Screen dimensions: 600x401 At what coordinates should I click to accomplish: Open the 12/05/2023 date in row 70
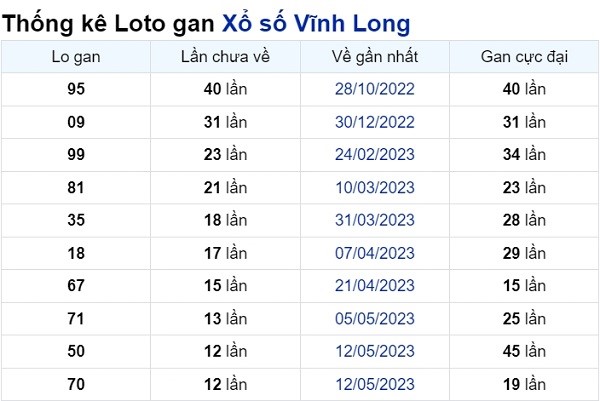(x=375, y=385)
